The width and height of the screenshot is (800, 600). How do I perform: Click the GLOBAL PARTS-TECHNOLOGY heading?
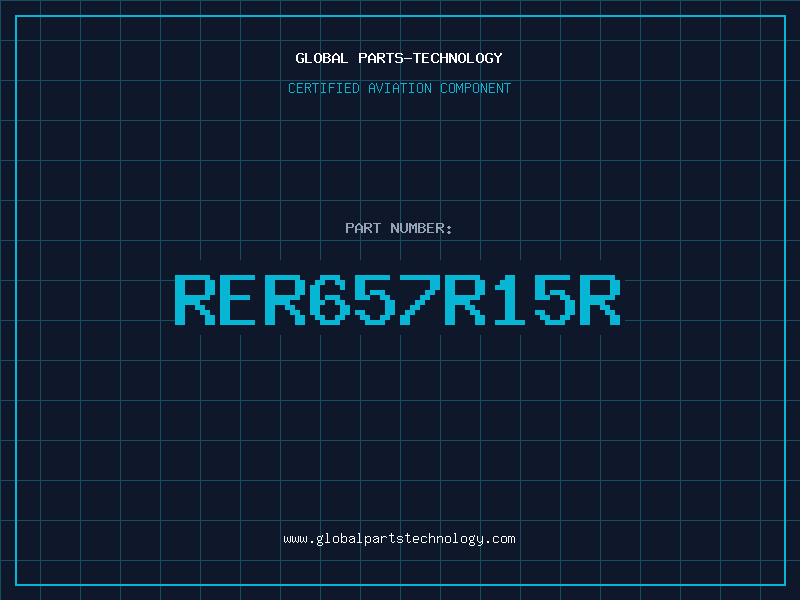(x=399, y=58)
